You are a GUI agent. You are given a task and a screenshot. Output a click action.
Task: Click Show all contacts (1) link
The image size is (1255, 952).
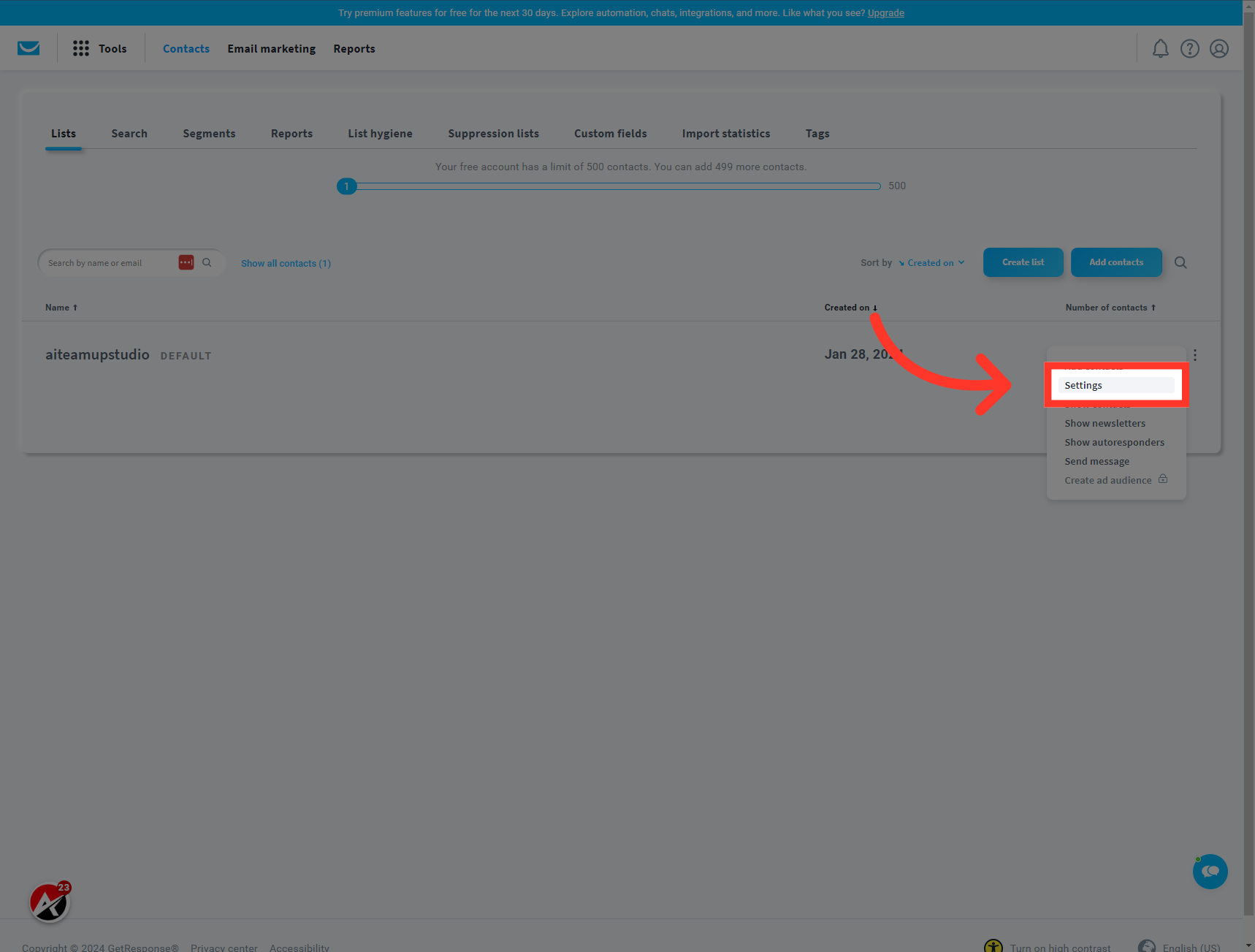(286, 264)
